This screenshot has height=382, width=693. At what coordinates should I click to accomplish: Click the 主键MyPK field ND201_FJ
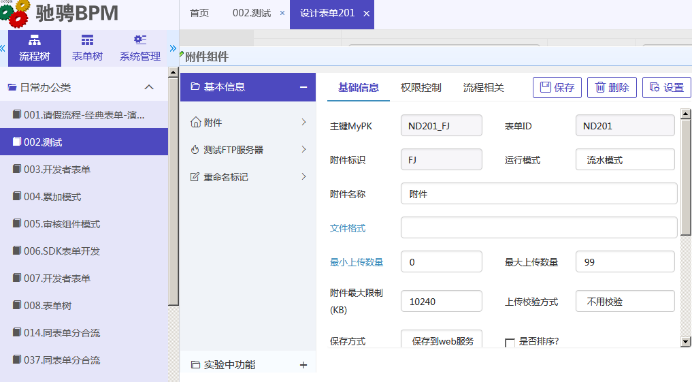pyautogui.click(x=442, y=126)
